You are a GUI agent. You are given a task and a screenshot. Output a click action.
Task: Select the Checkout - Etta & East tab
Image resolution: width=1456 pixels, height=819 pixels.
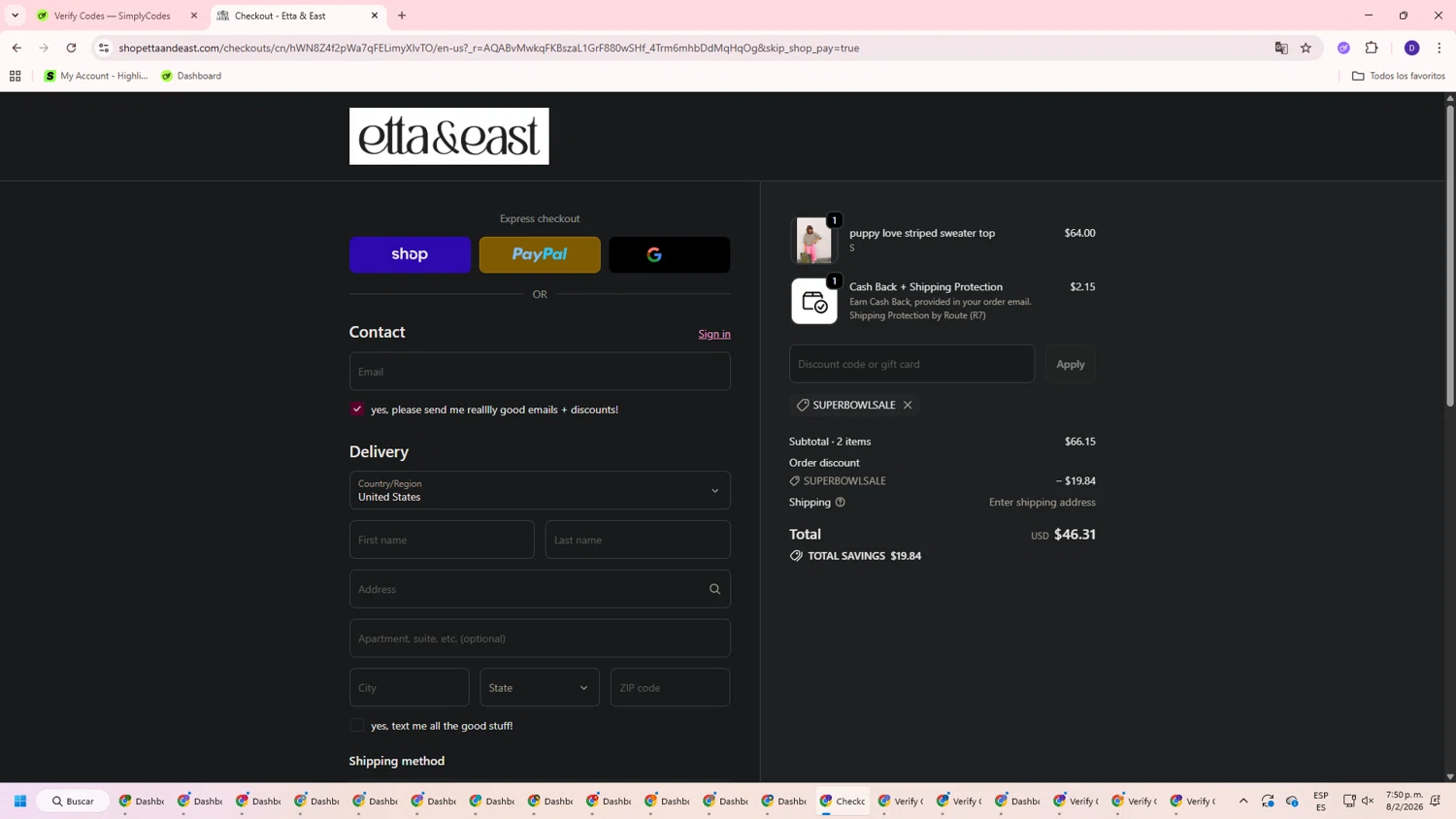[x=291, y=16]
